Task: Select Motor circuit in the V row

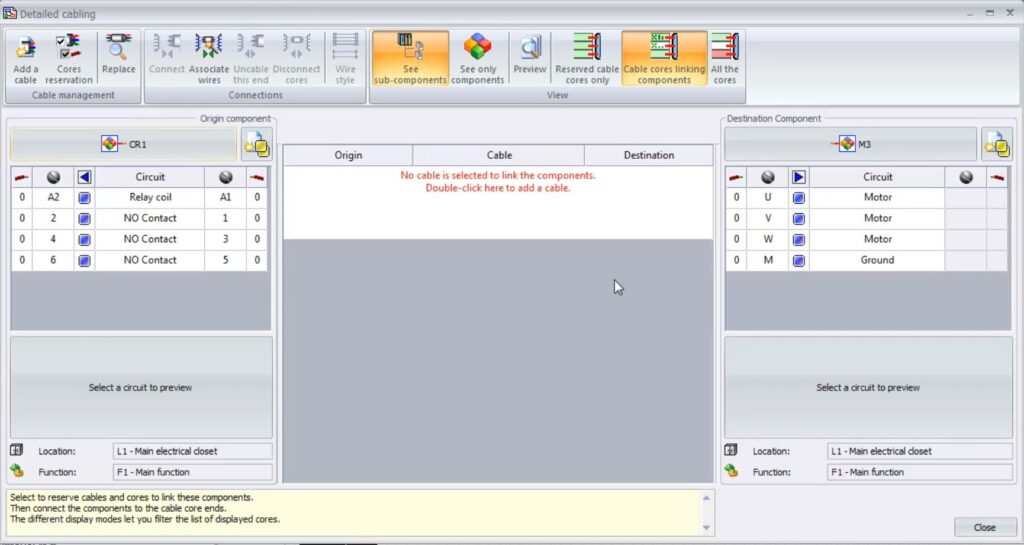Action: [x=877, y=218]
